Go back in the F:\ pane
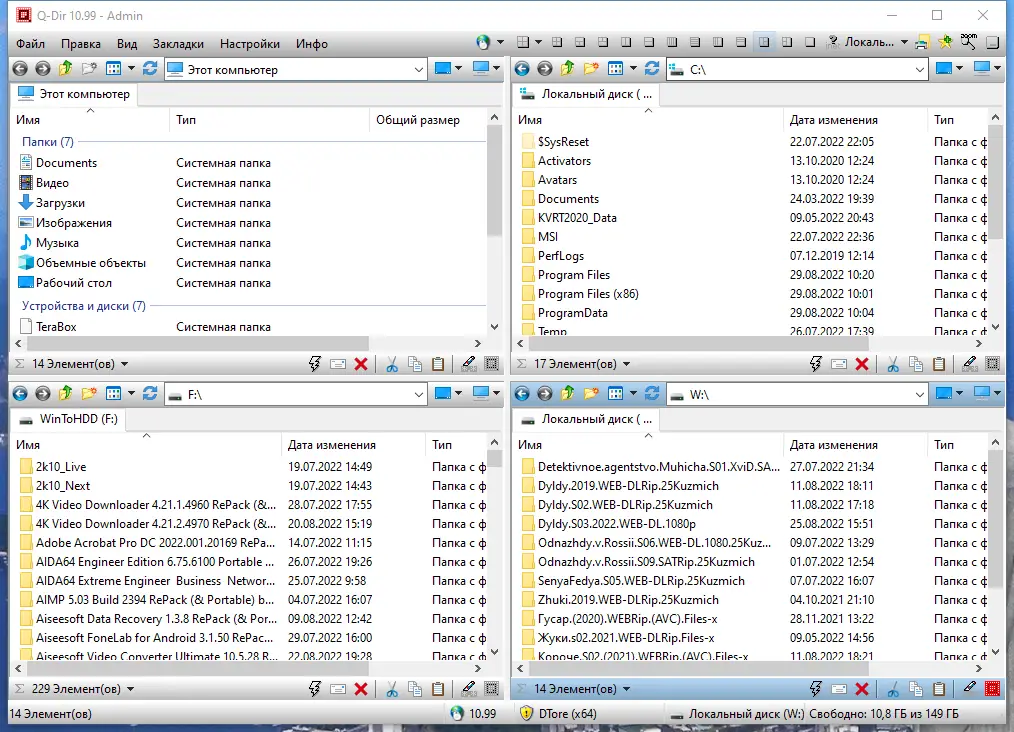 click(x=20, y=394)
